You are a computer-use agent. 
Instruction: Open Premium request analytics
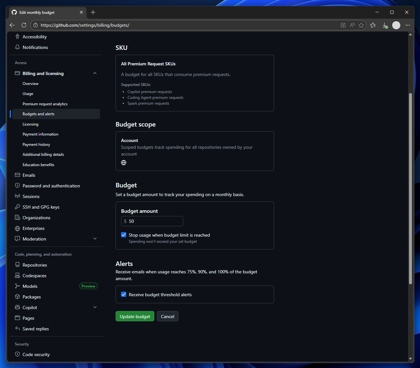coord(45,104)
